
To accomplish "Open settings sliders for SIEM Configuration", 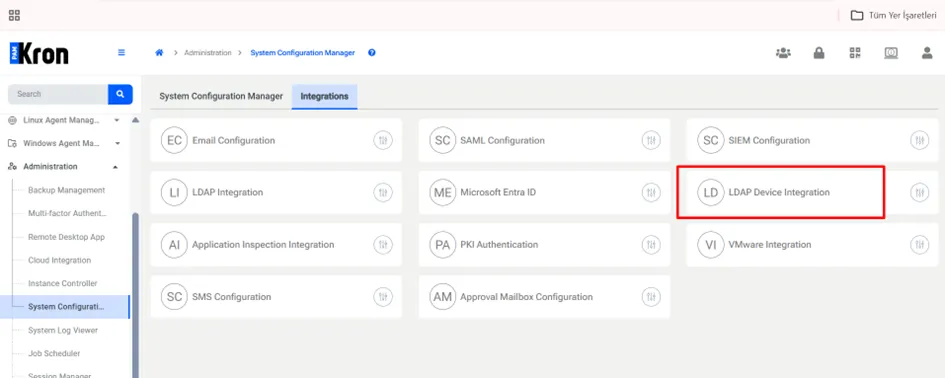I will pyautogui.click(x=919, y=140).
